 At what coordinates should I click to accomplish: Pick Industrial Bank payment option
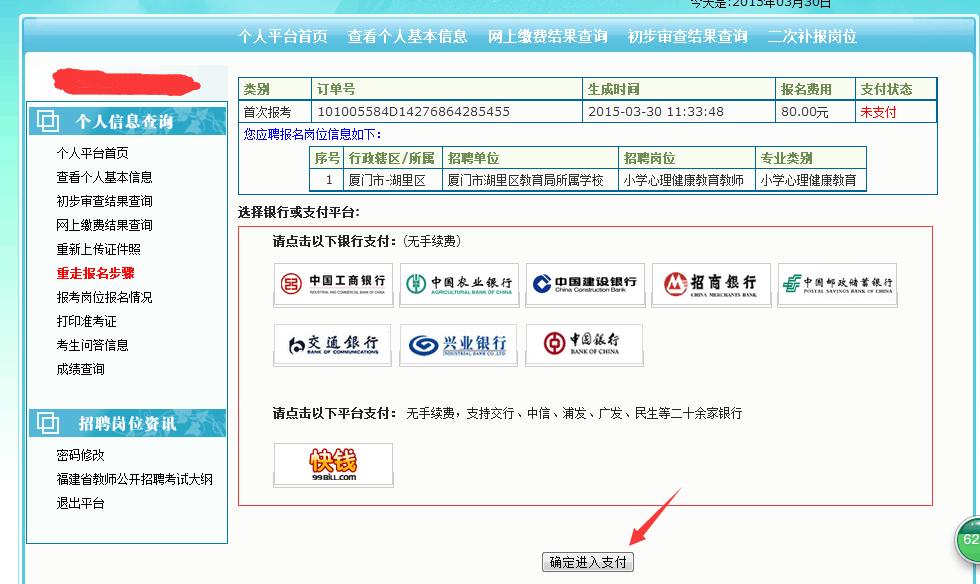tap(459, 345)
